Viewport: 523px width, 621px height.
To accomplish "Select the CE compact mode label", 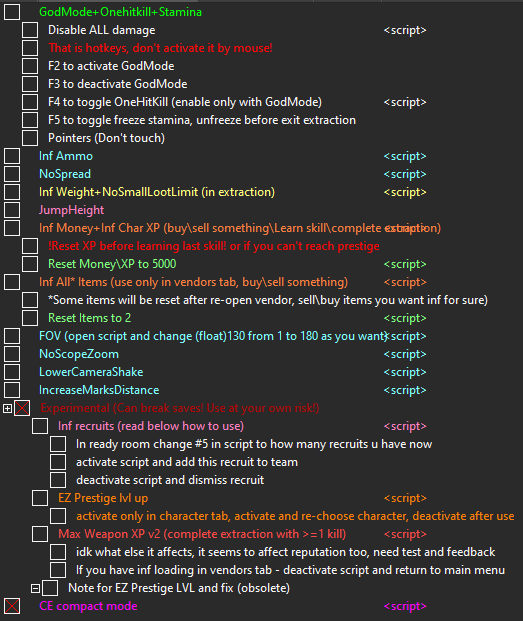I will [x=88, y=606].
